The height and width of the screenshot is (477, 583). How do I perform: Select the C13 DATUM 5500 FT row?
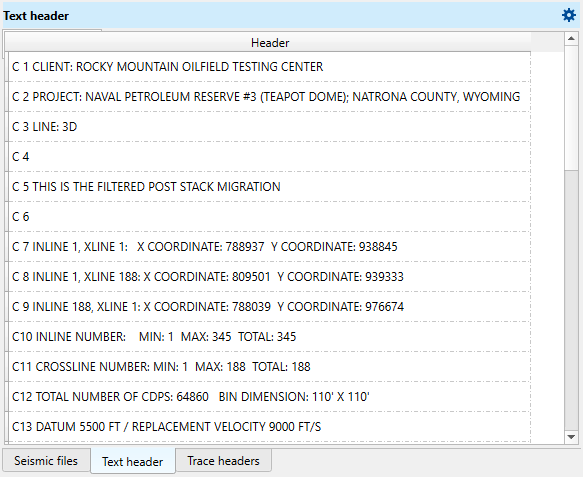pyautogui.click(x=269, y=427)
